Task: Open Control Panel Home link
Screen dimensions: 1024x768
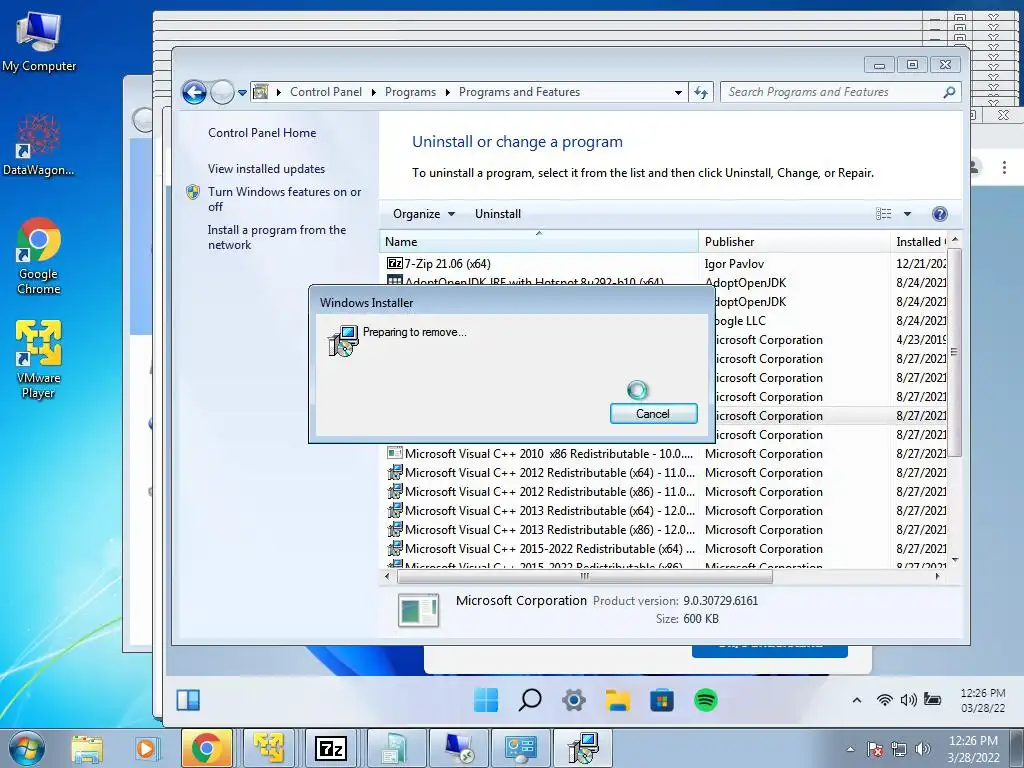Action: pos(262,133)
